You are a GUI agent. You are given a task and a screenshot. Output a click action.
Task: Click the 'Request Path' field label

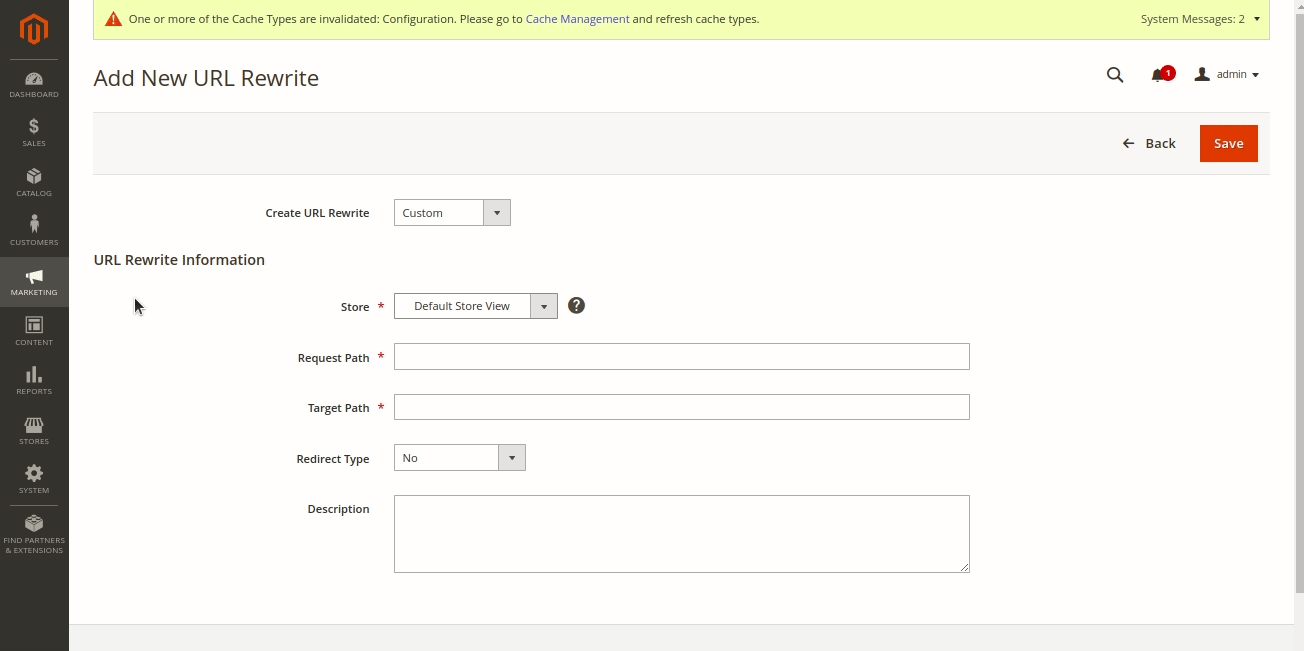(x=333, y=358)
